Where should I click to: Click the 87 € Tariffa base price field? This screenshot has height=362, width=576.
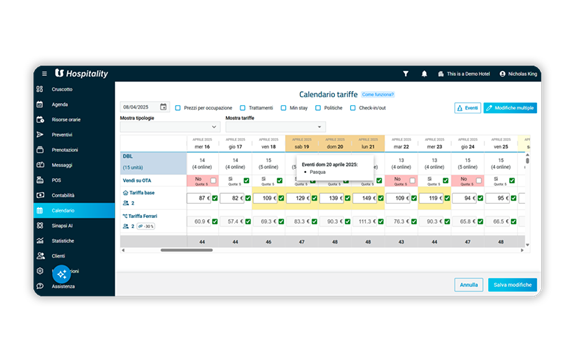tap(199, 198)
